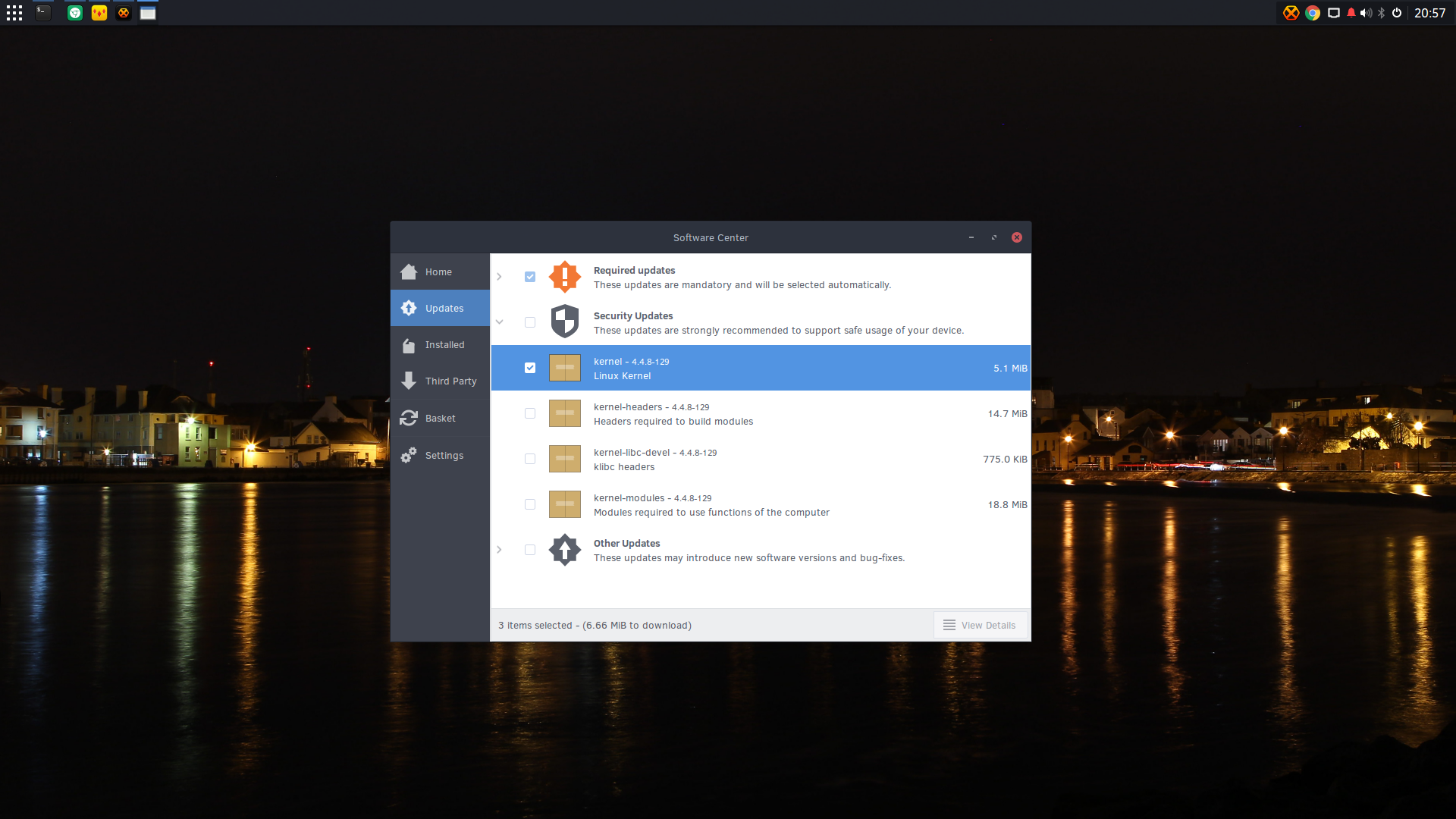Open the volume control
The width and height of the screenshot is (1456, 819).
[x=1367, y=13]
